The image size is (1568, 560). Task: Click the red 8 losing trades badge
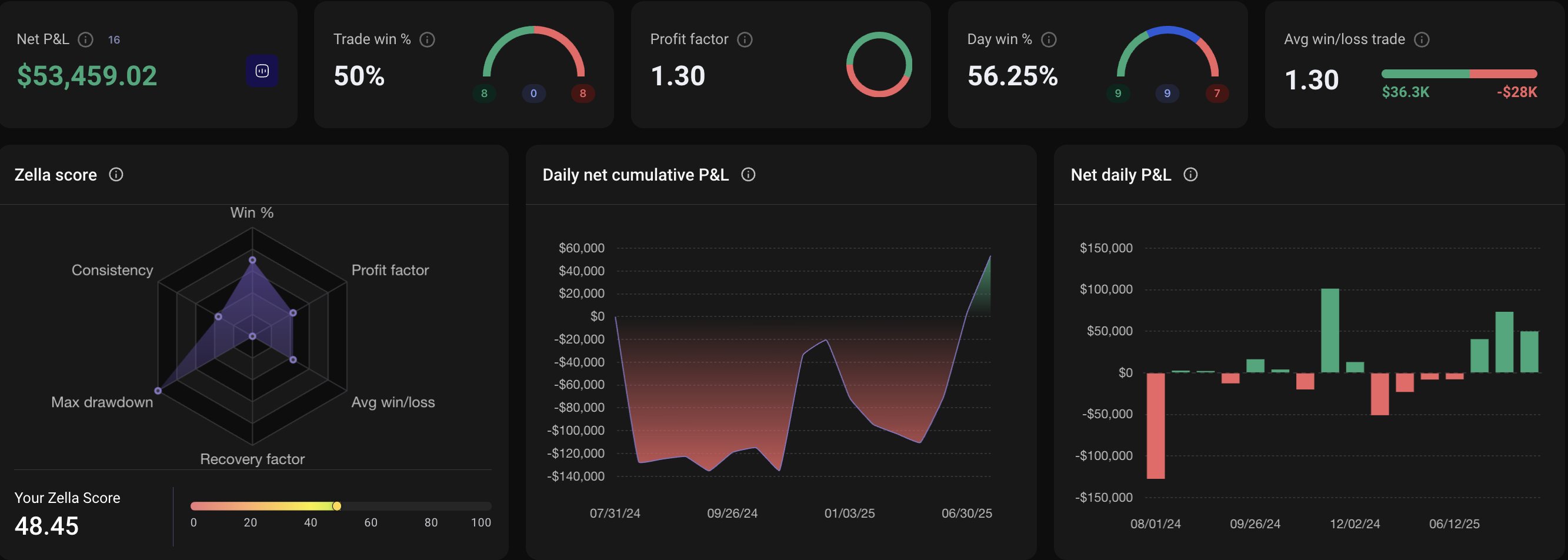coord(582,93)
